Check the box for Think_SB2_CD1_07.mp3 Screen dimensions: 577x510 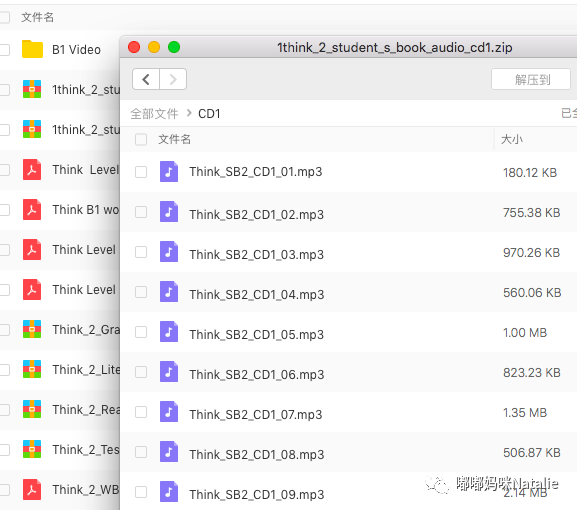tap(141, 412)
